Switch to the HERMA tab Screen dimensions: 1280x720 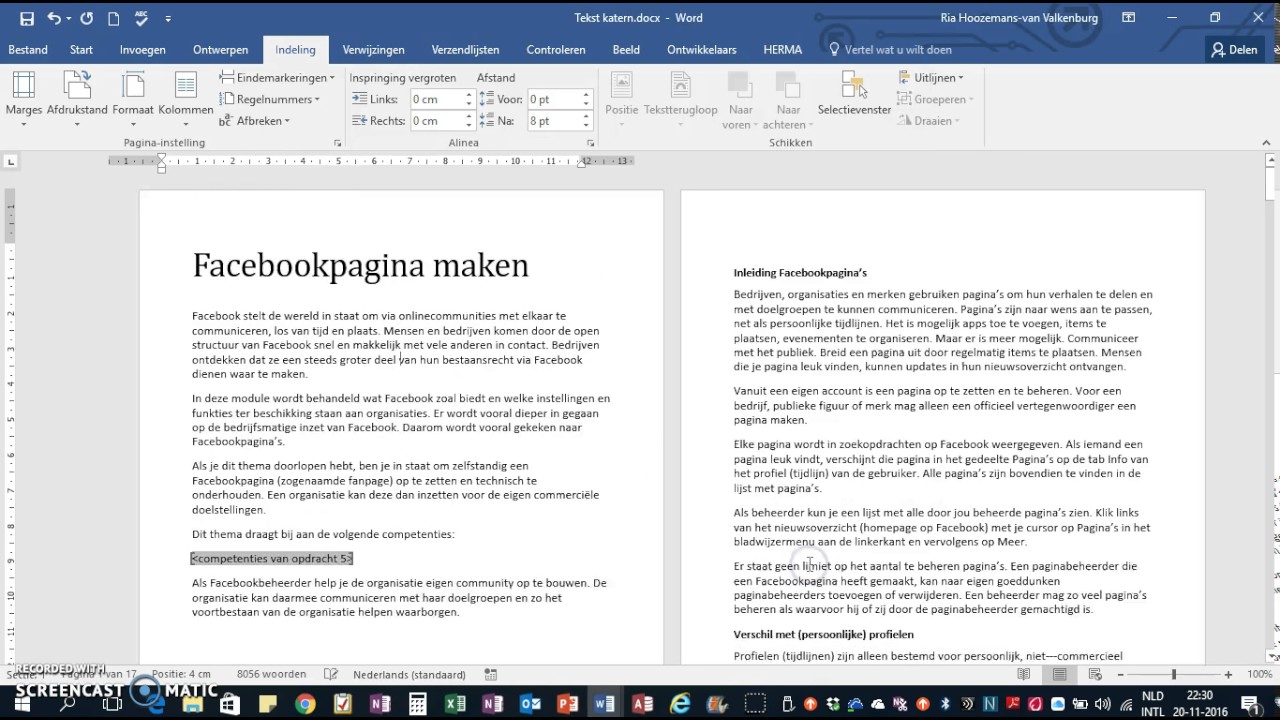pyautogui.click(x=782, y=49)
